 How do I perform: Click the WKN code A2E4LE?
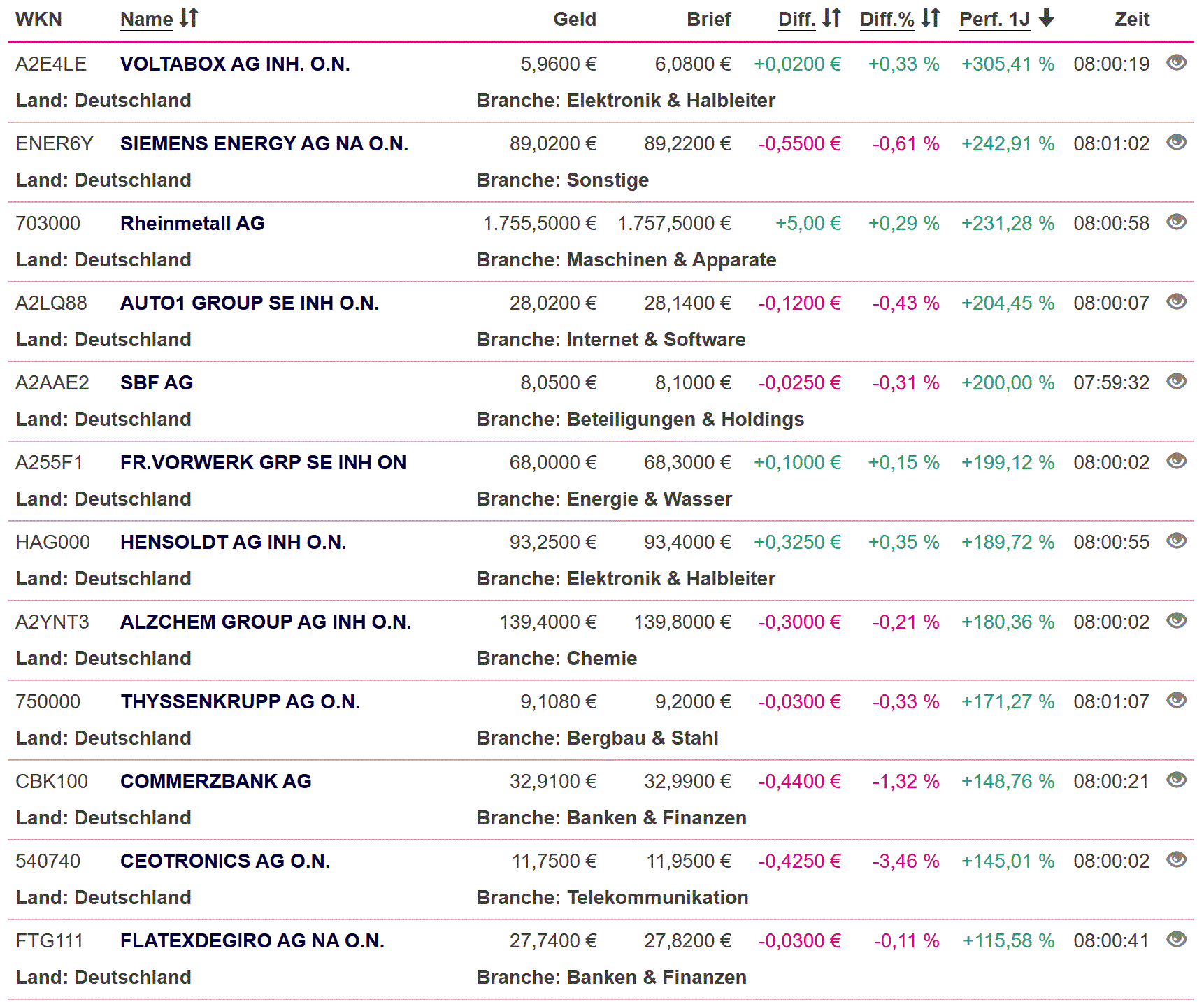51,64
